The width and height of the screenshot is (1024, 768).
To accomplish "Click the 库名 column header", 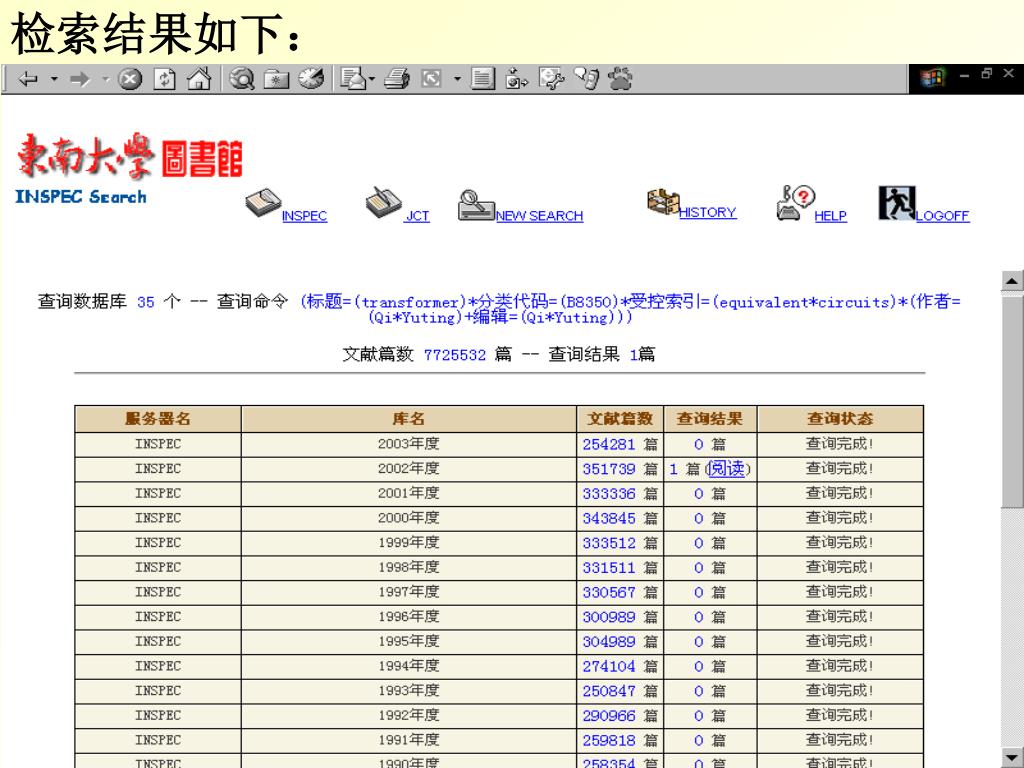I will click(x=409, y=419).
